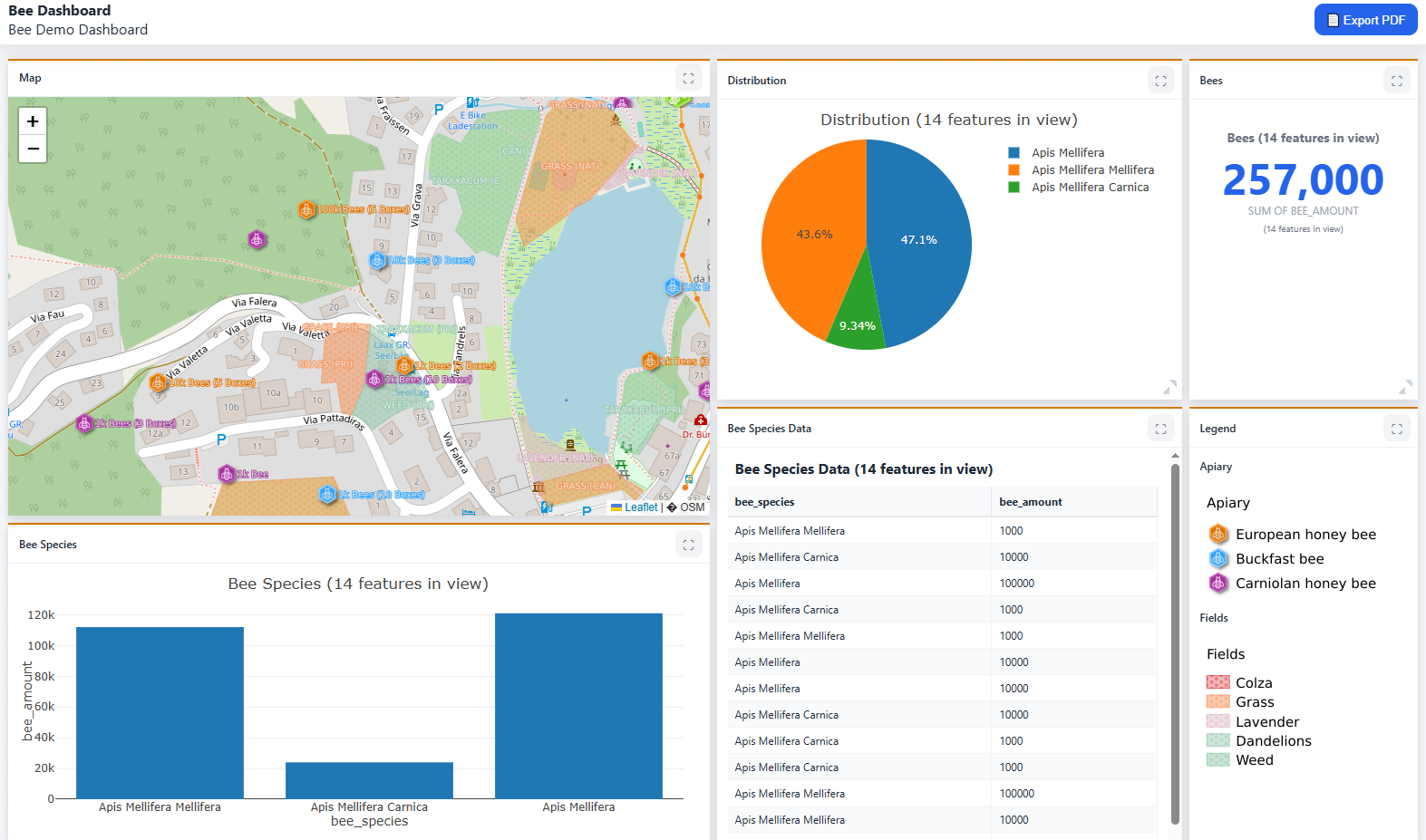
Task: Click the European honey bee legend icon
Action: (x=1218, y=535)
